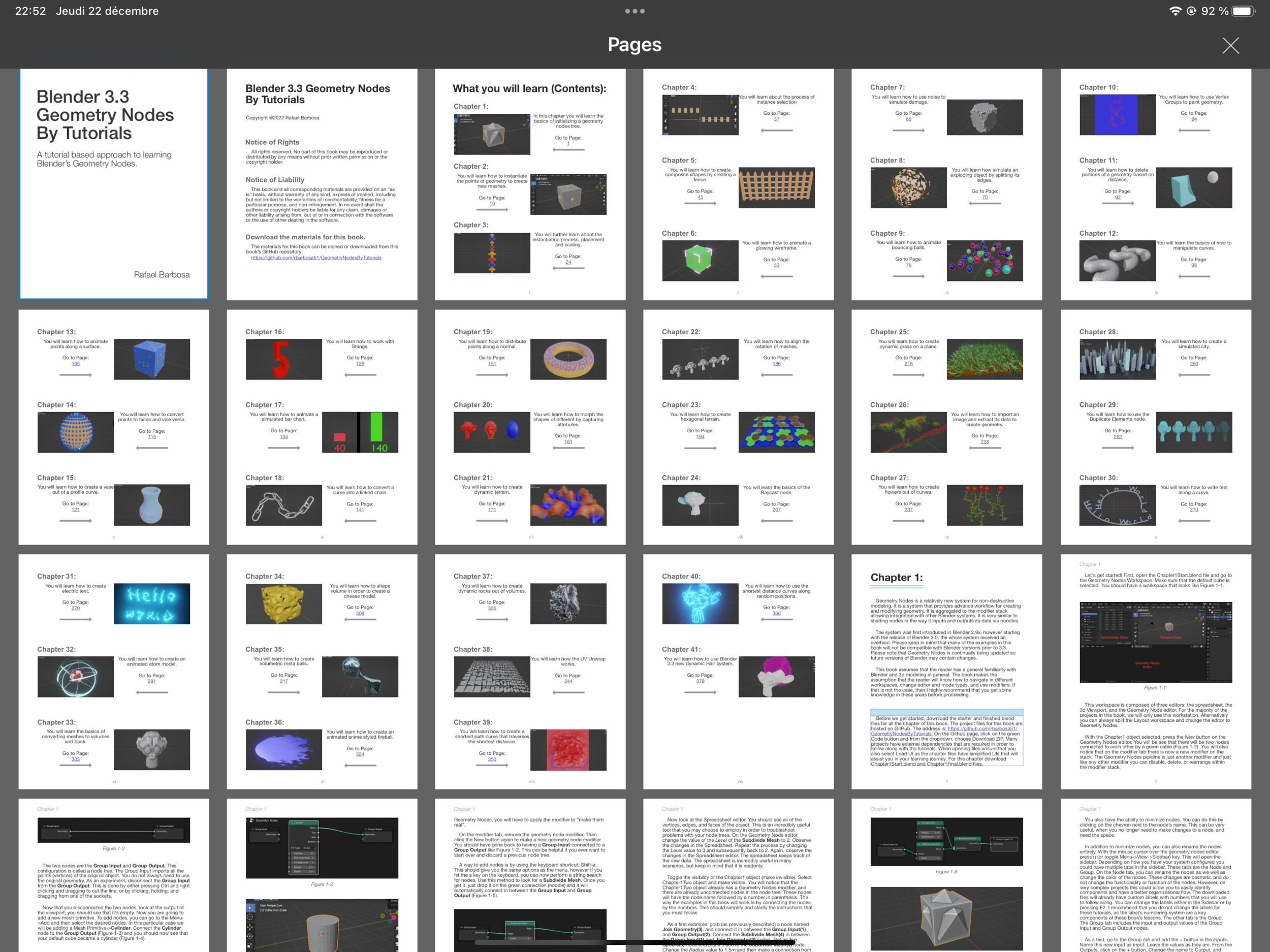1270x952 pixels.
Task: Select the page listing Chapter 13 to 15
Action: (x=114, y=427)
